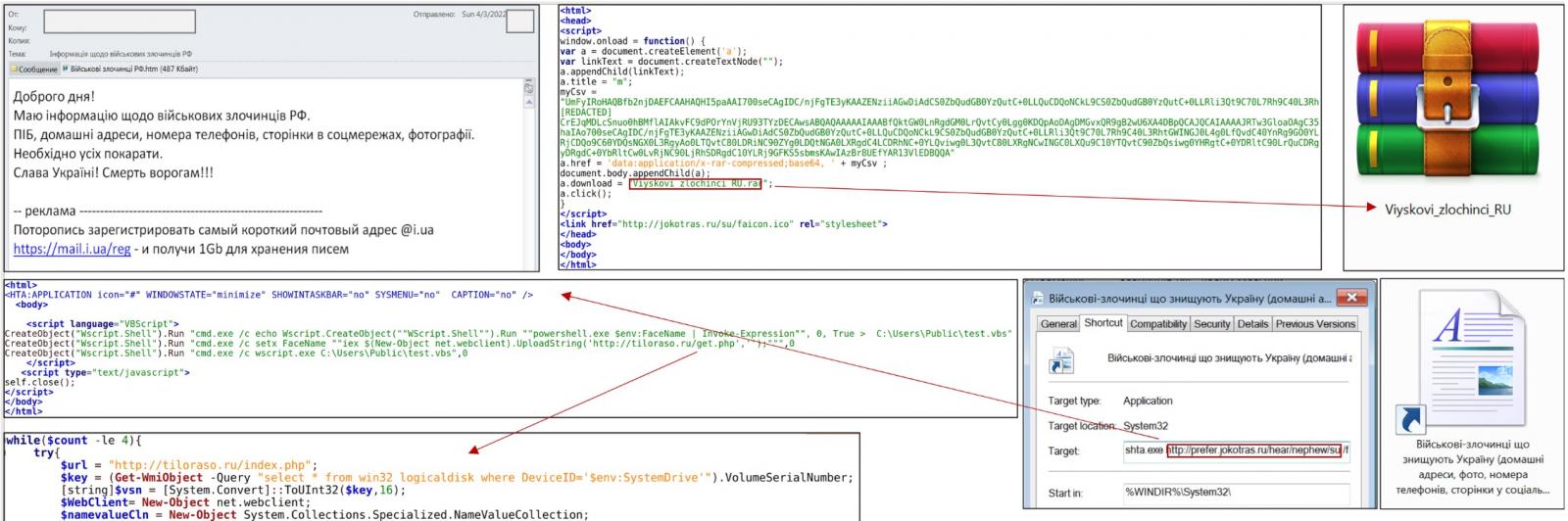
Task: Click the HTA:APPLICATION tag line
Action: click(x=269, y=294)
